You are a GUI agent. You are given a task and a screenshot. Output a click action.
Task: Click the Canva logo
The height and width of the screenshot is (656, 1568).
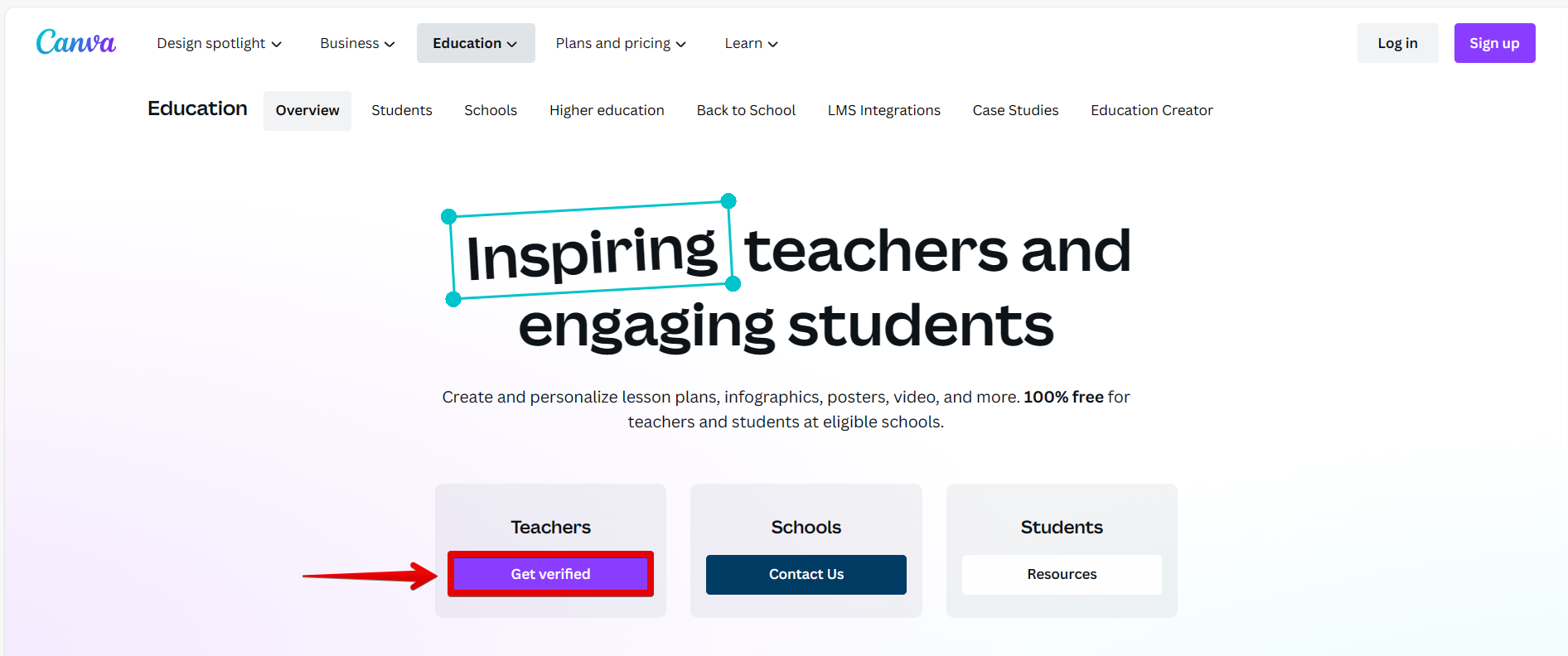[x=75, y=42]
